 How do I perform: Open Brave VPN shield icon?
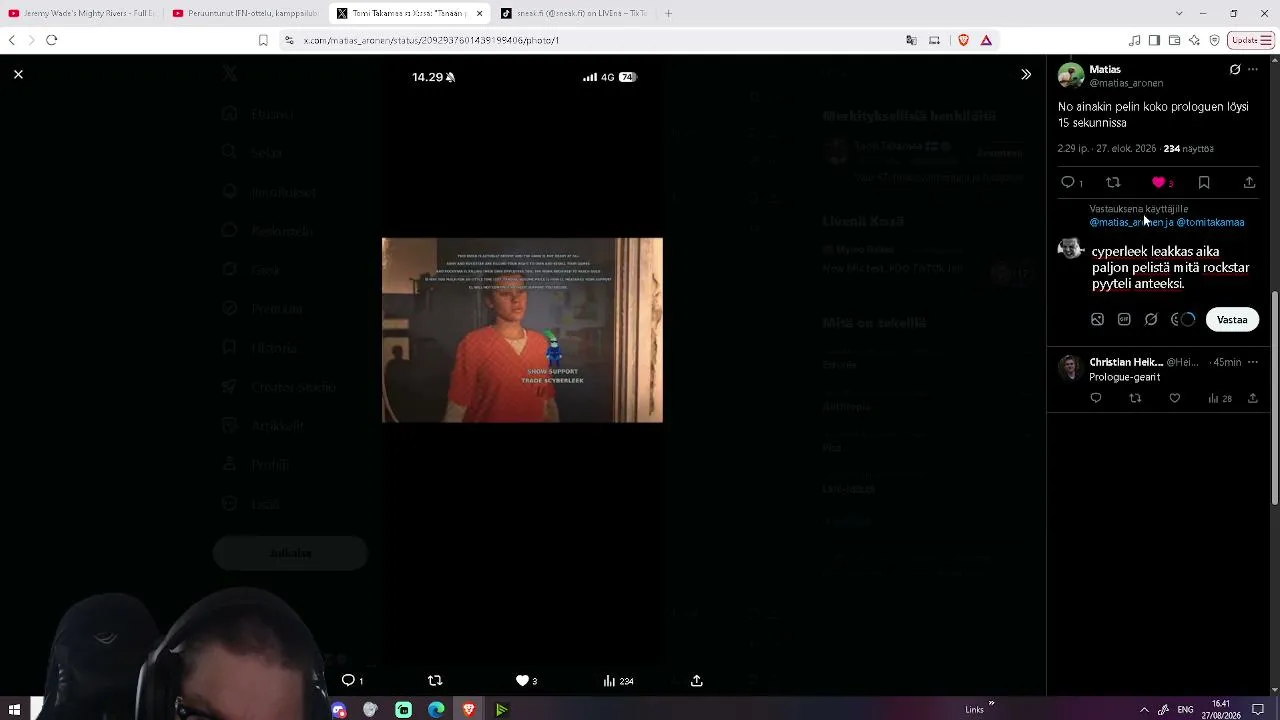coord(1214,40)
